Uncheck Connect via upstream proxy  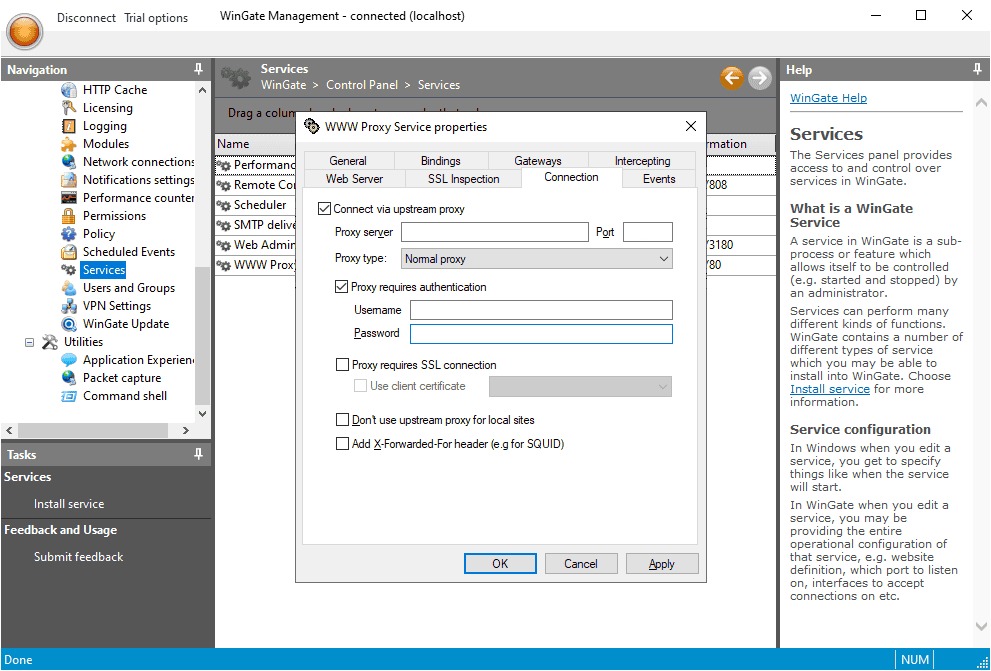(324, 209)
